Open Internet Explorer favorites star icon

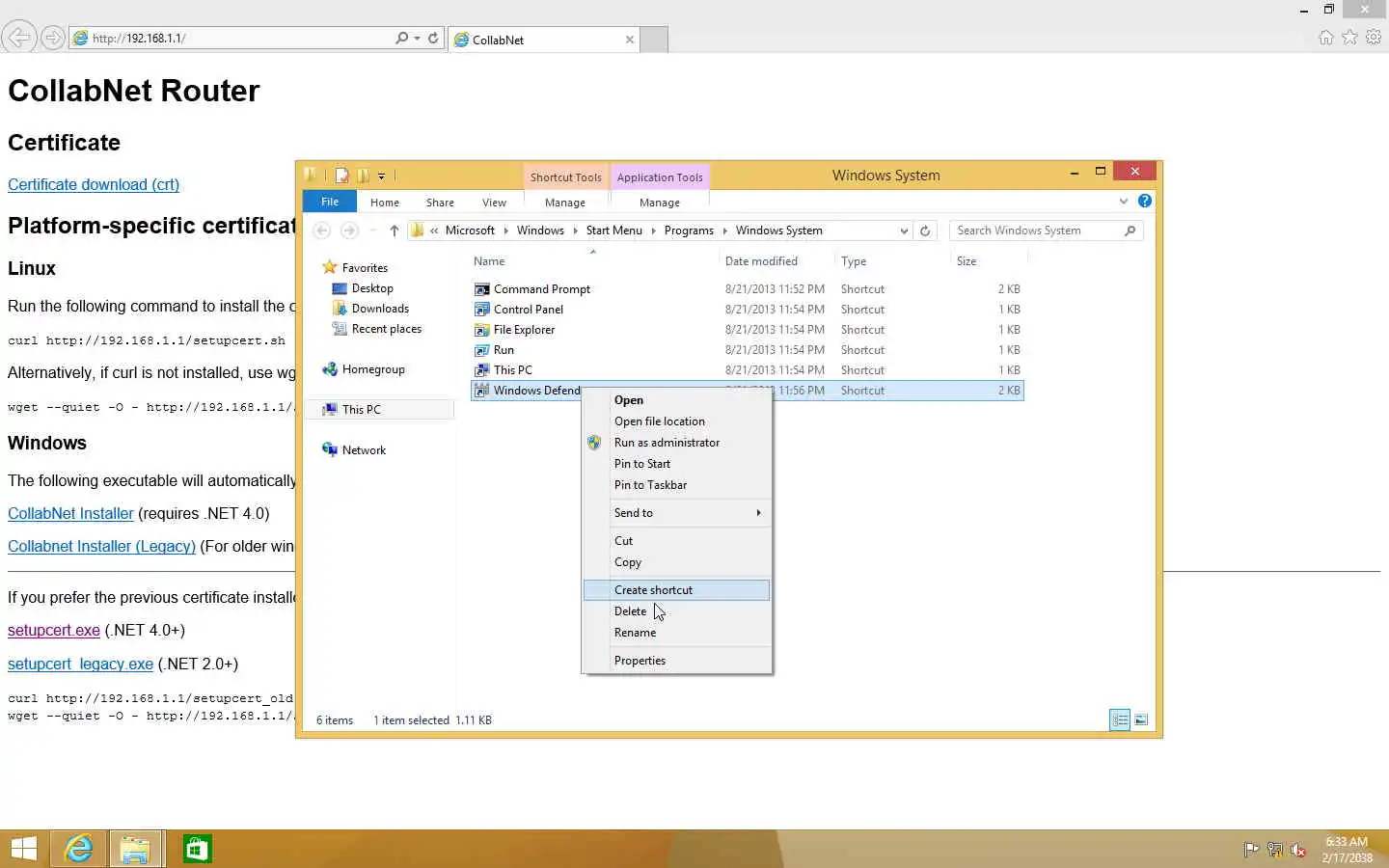(x=1349, y=38)
